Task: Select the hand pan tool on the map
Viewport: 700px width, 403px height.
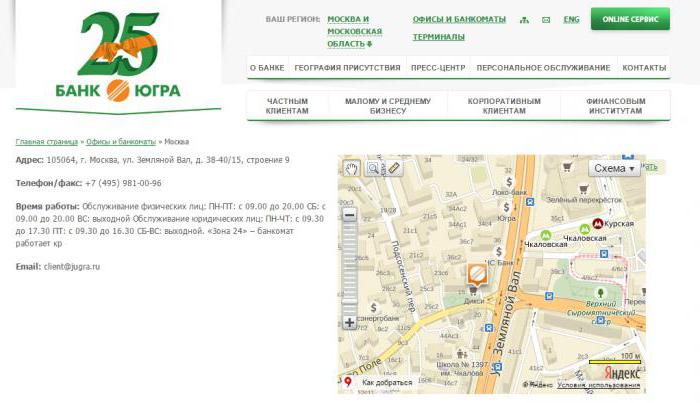Action: coord(352,169)
